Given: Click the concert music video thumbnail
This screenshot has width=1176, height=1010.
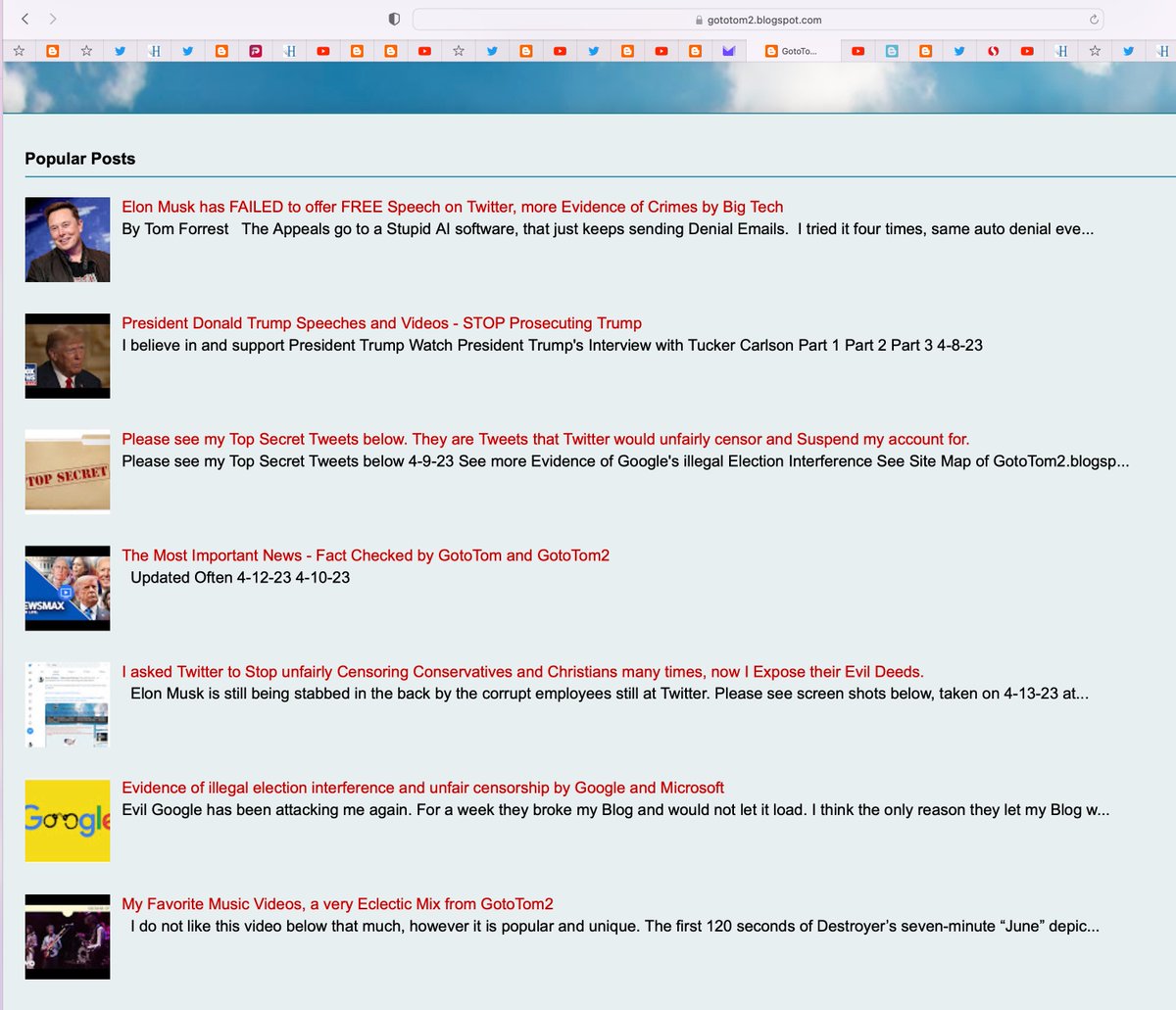Looking at the screenshot, I should coord(68,937).
